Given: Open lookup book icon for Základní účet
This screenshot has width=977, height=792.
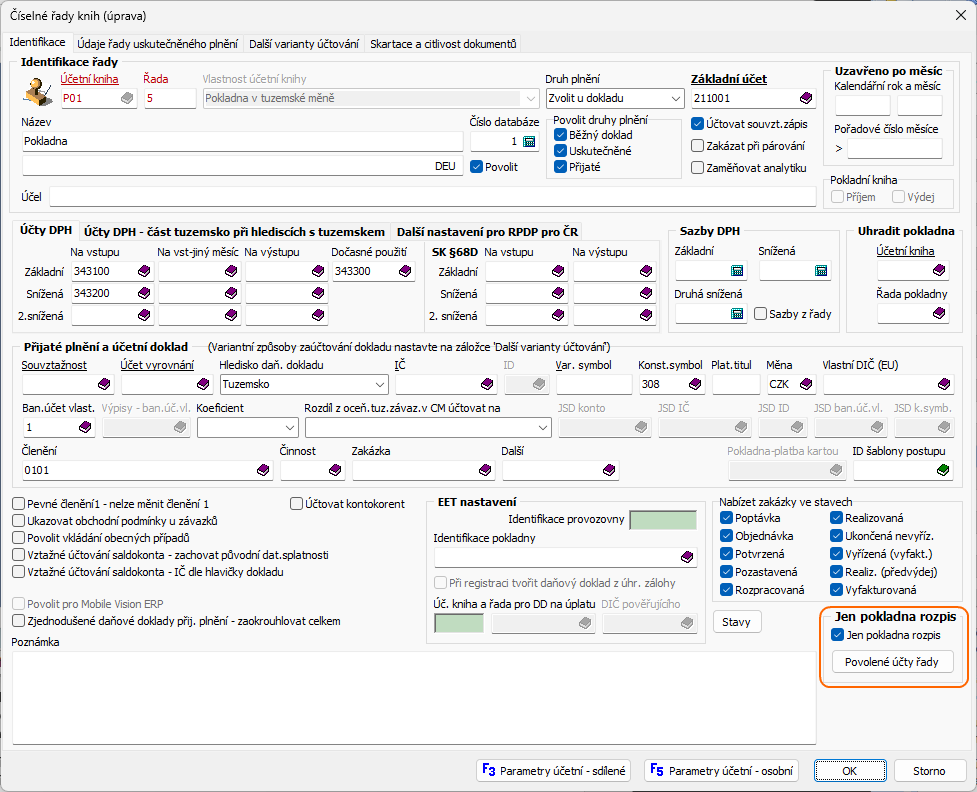Looking at the screenshot, I should point(806,98).
